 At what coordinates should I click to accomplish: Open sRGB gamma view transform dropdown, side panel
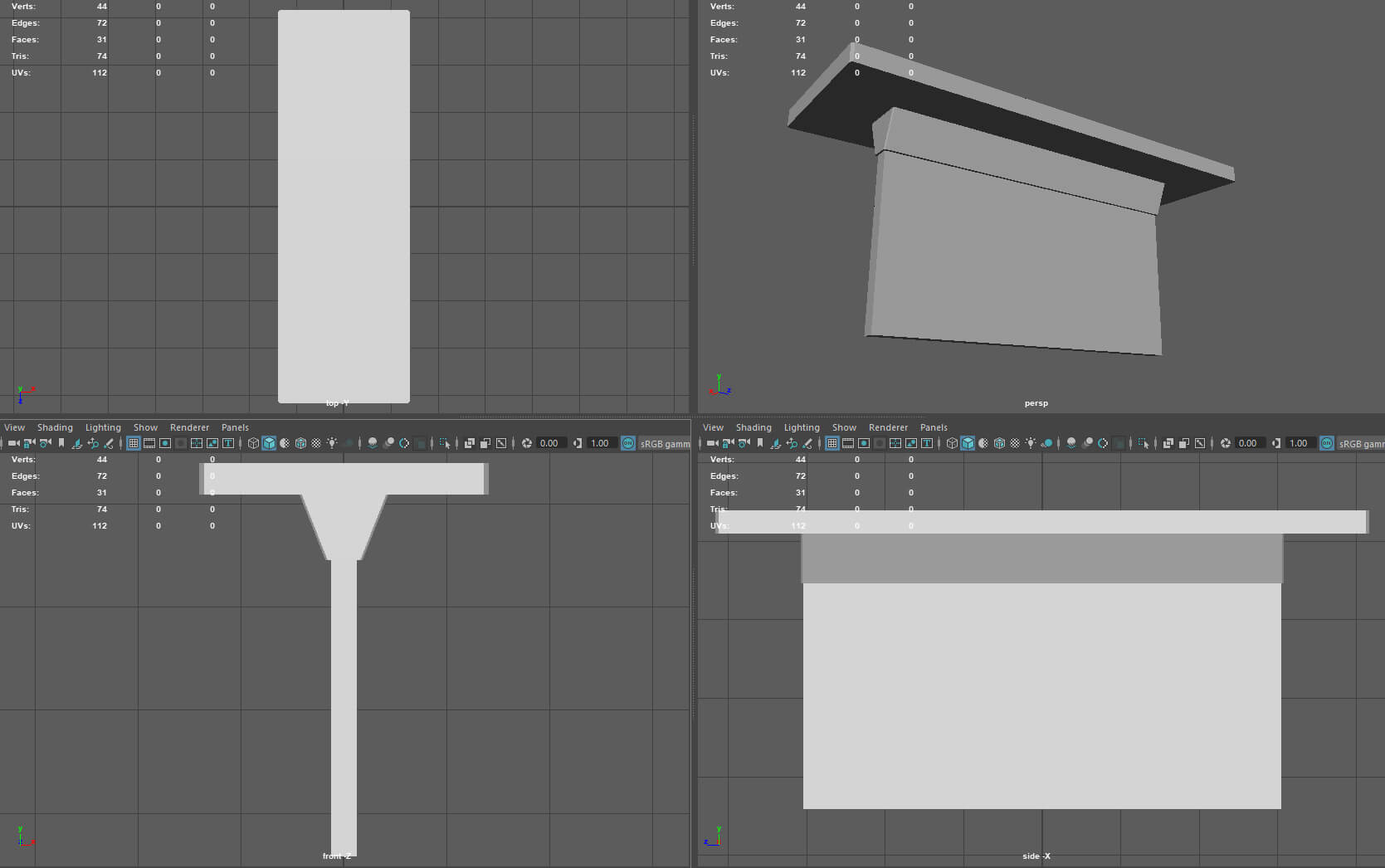pyautogui.click(x=1361, y=443)
